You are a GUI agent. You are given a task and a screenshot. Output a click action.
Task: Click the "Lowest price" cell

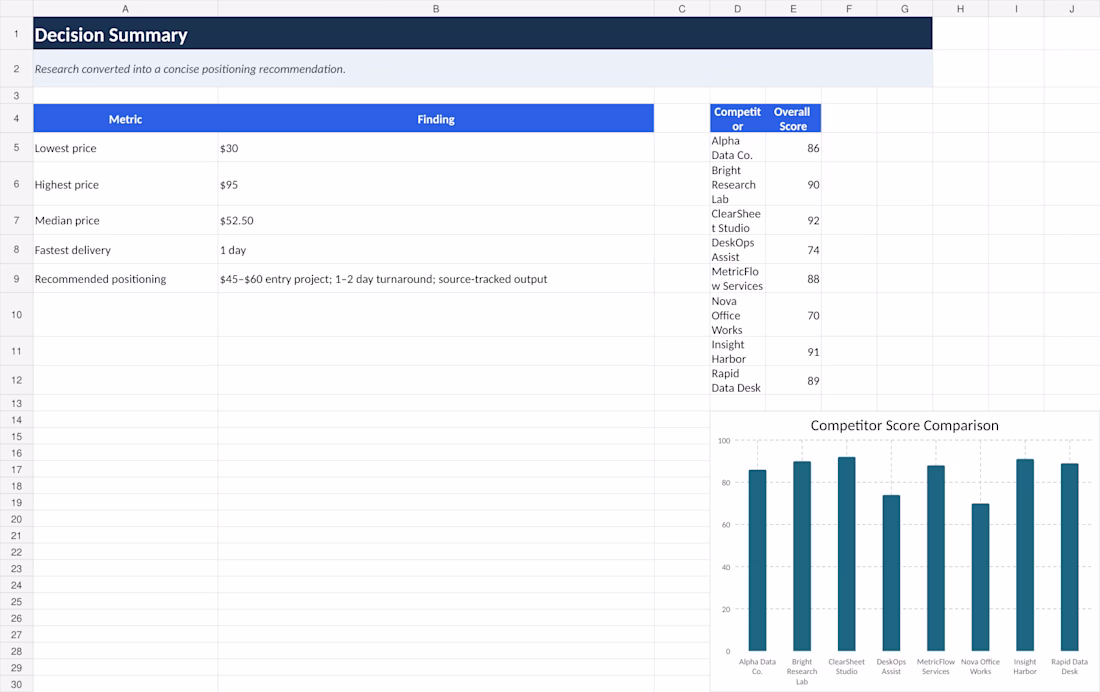[126, 148]
